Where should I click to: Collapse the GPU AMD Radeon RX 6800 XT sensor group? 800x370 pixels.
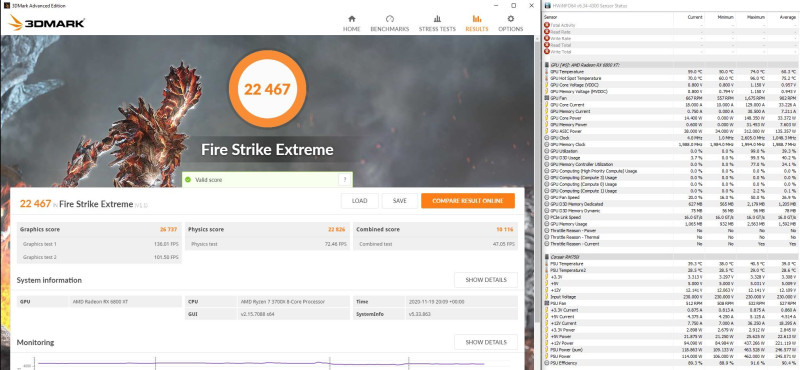click(x=547, y=65)
